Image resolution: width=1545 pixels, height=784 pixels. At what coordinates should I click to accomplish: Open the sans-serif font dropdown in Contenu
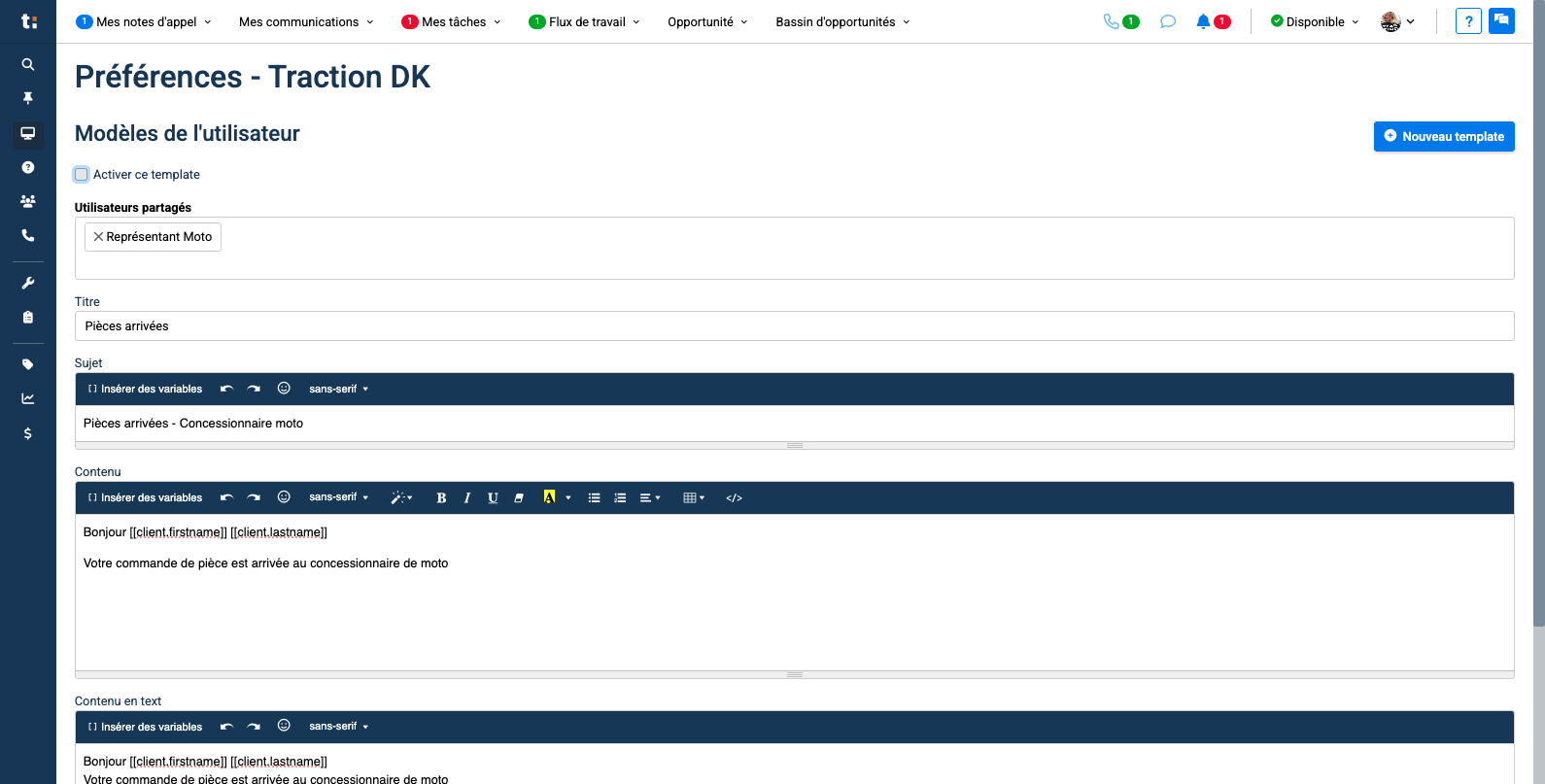coord(338,497)
